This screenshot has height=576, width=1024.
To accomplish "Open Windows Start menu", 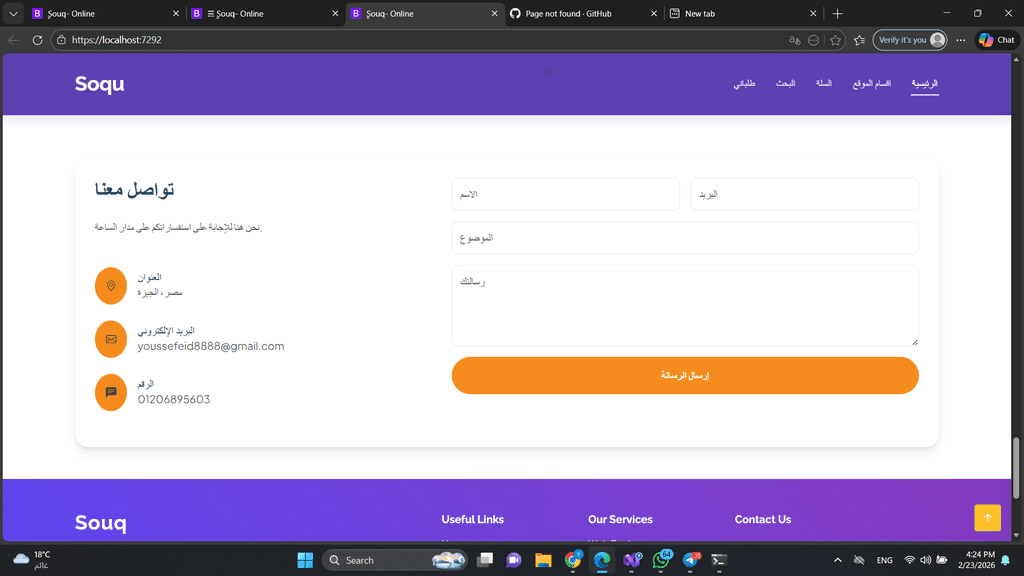I will coord(305,560).
